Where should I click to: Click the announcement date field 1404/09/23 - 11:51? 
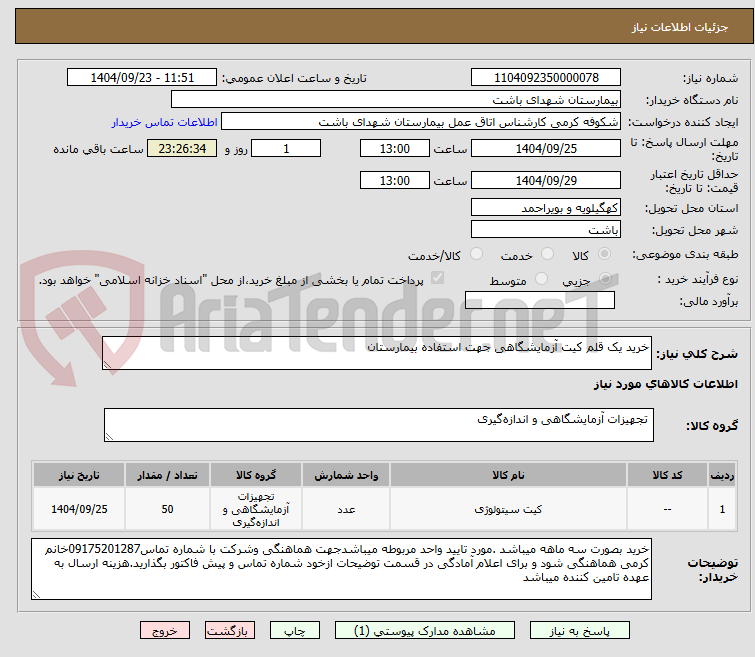pyautogui.click(x=142, y=78)
